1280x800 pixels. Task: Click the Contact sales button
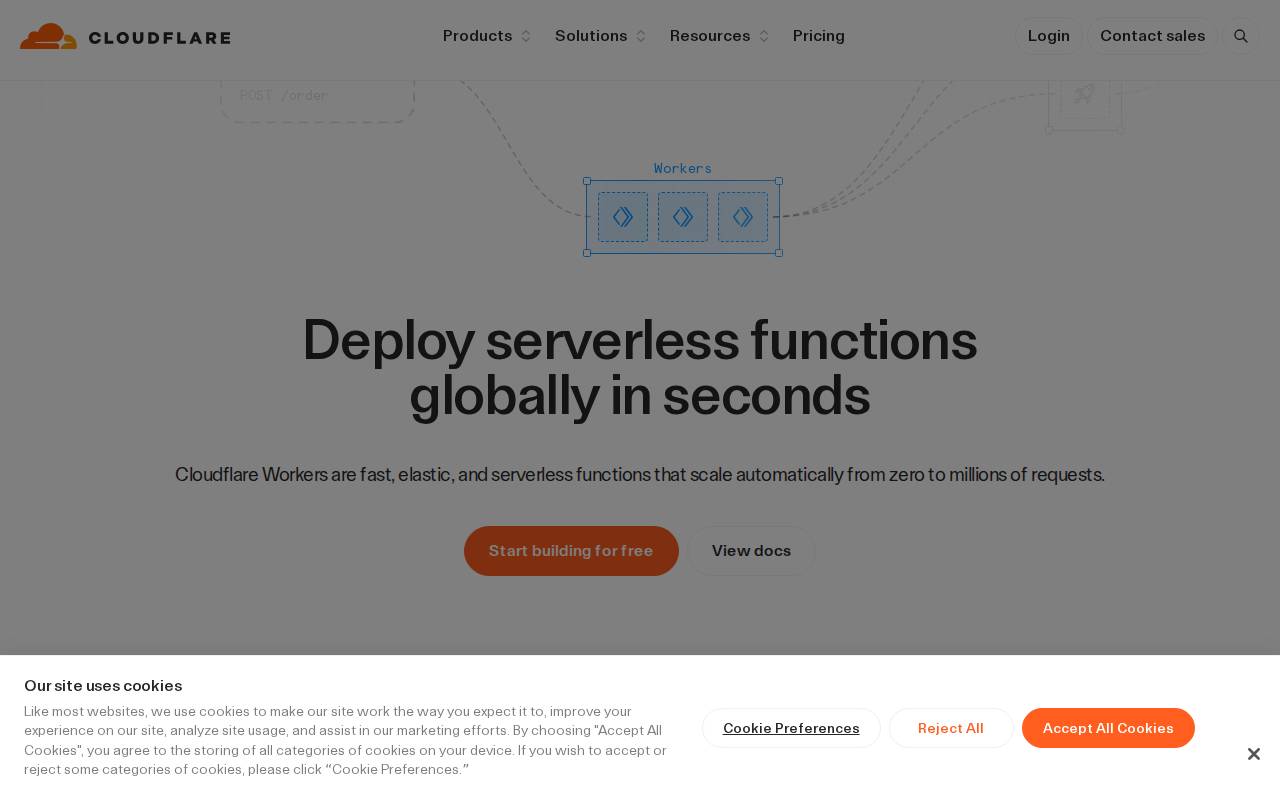tap(1153, 36)
